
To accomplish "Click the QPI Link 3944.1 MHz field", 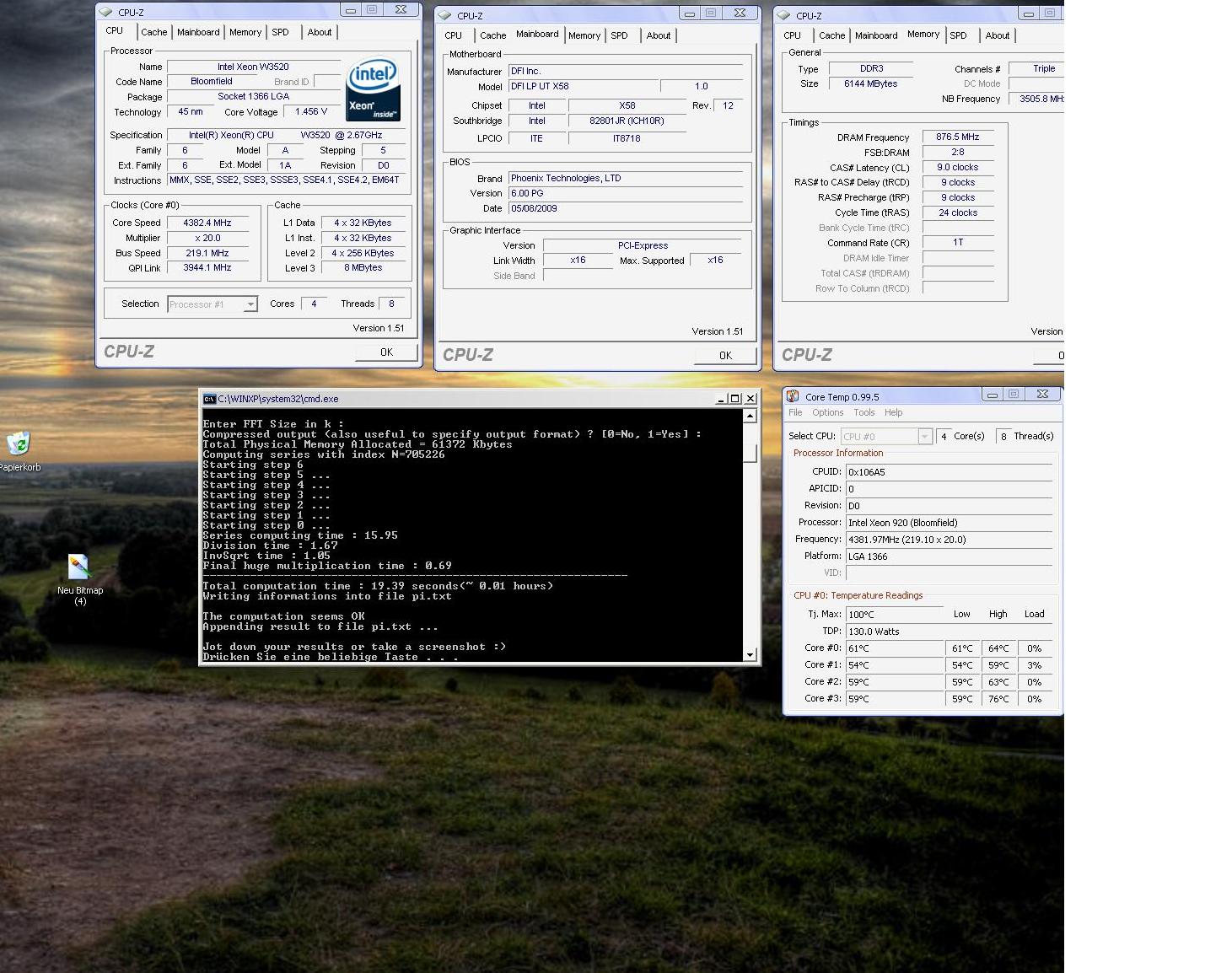I will click(x=207, y=268).
